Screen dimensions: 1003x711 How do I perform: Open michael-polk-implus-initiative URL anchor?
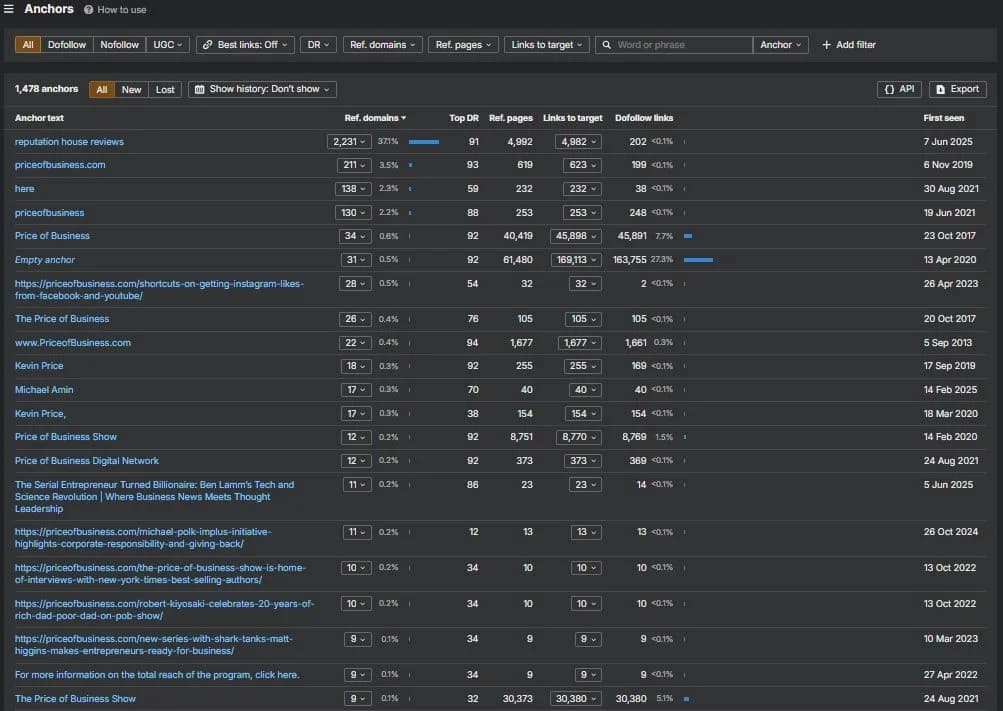point(143,538)
